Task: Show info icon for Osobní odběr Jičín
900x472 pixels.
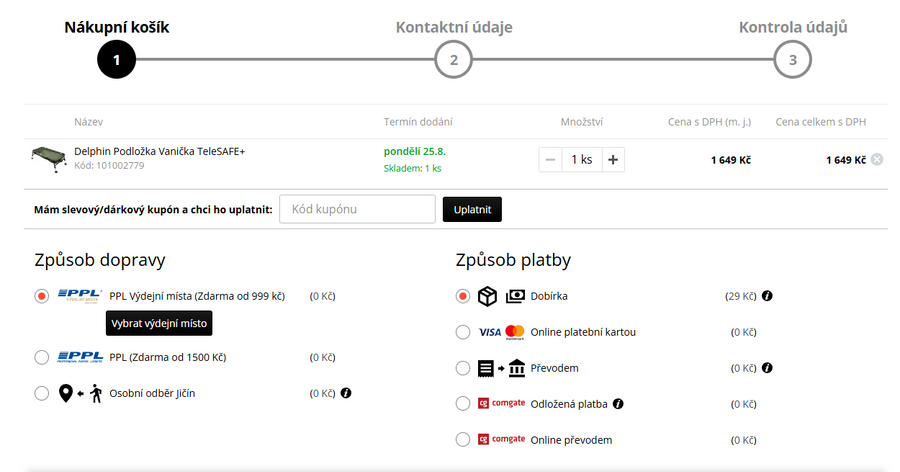Action: [x=345, y=393]
